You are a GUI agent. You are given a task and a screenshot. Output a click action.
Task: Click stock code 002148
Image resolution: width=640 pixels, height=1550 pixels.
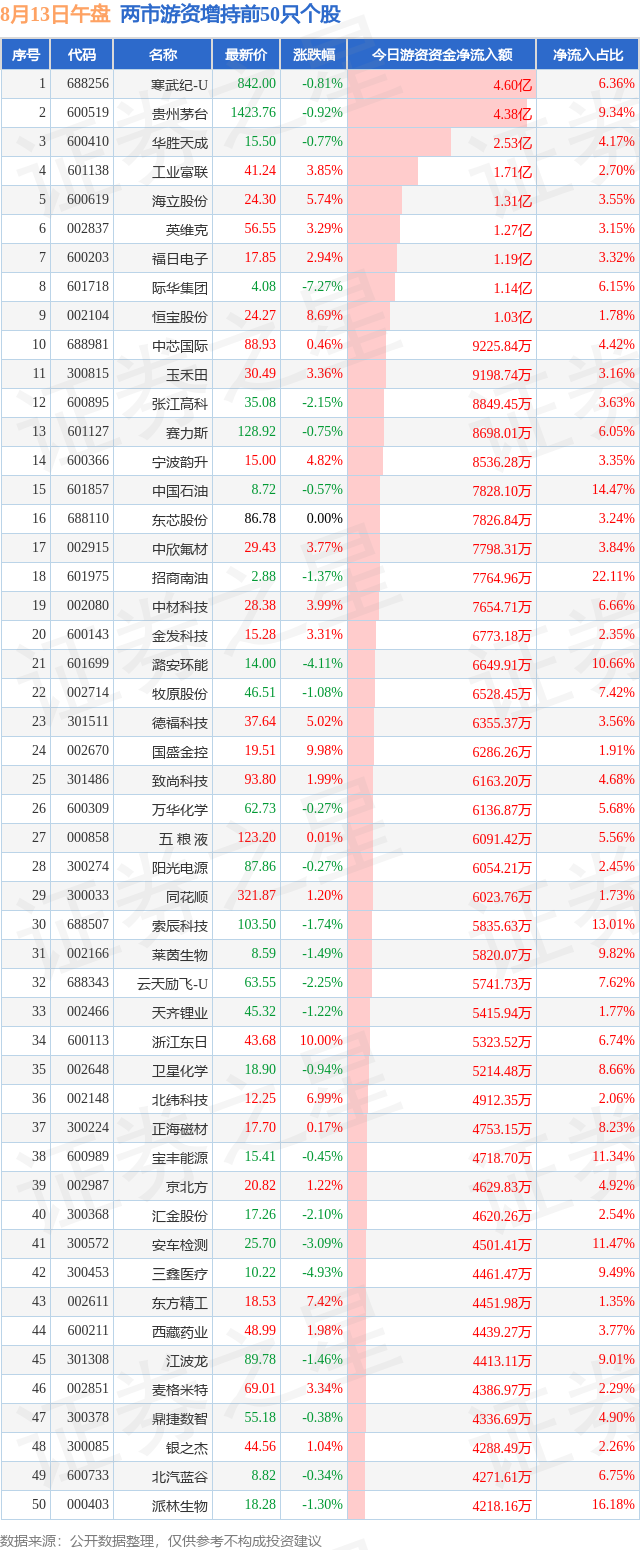[x=89, y=1099]
